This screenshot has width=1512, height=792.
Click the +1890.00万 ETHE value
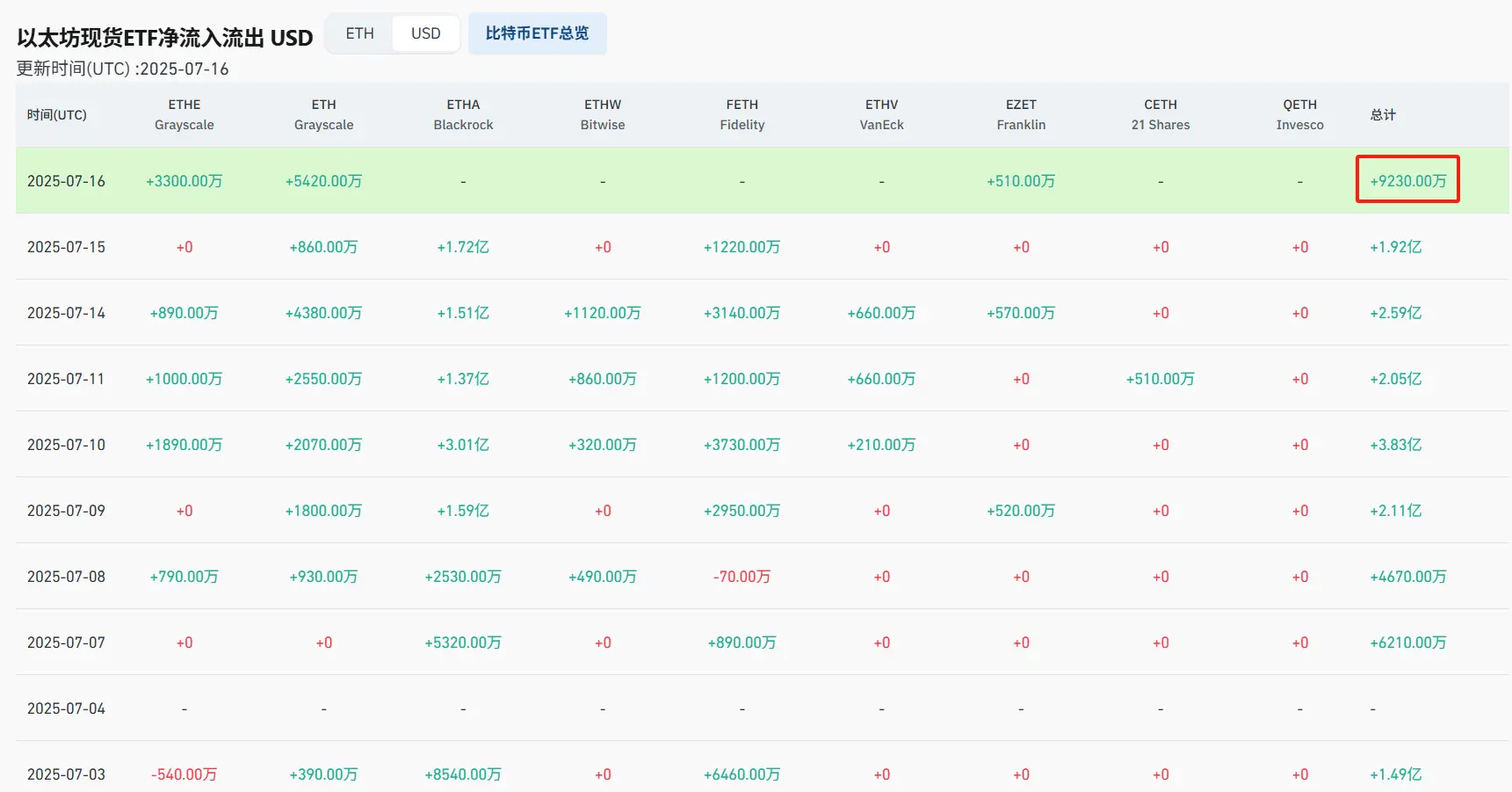point(184,445)
